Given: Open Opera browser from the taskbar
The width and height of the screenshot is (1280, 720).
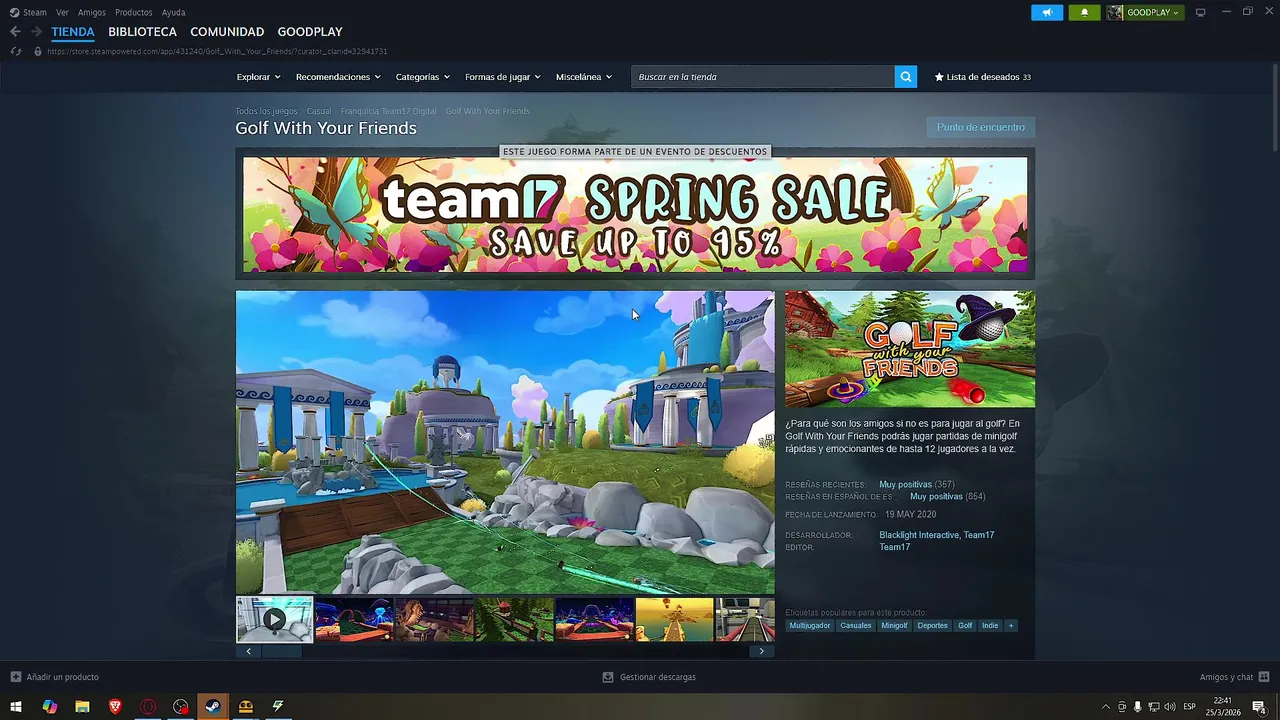Looking at the screenshot, I should [x=148, y=707].
